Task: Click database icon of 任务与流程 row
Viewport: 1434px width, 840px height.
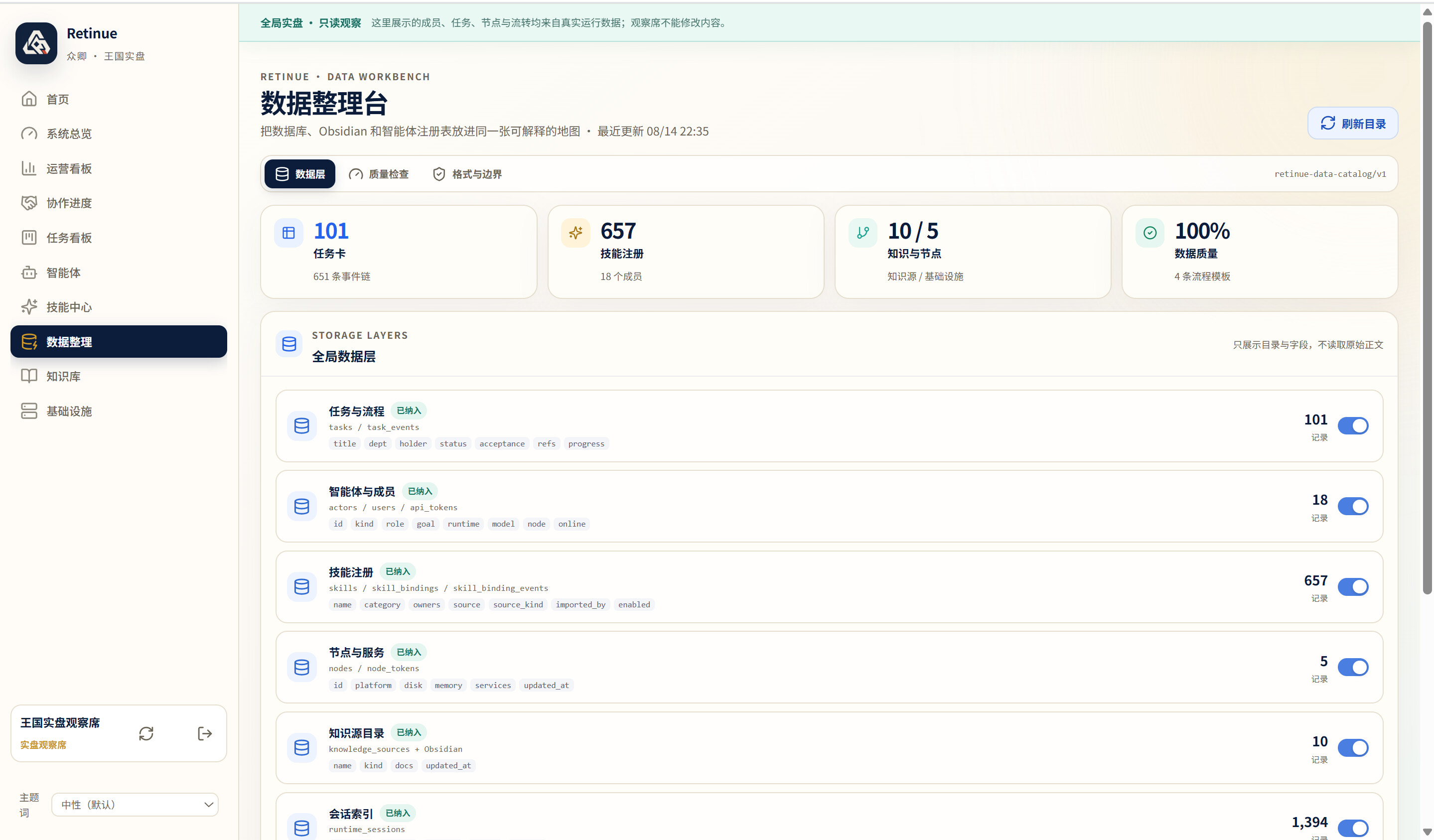Action: (x=301, y=425)
